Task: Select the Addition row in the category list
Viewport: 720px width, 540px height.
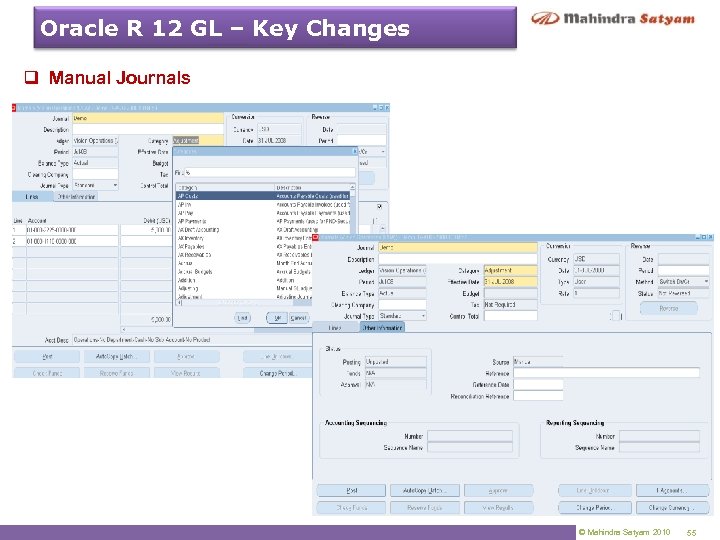Action: click(244, 280)
